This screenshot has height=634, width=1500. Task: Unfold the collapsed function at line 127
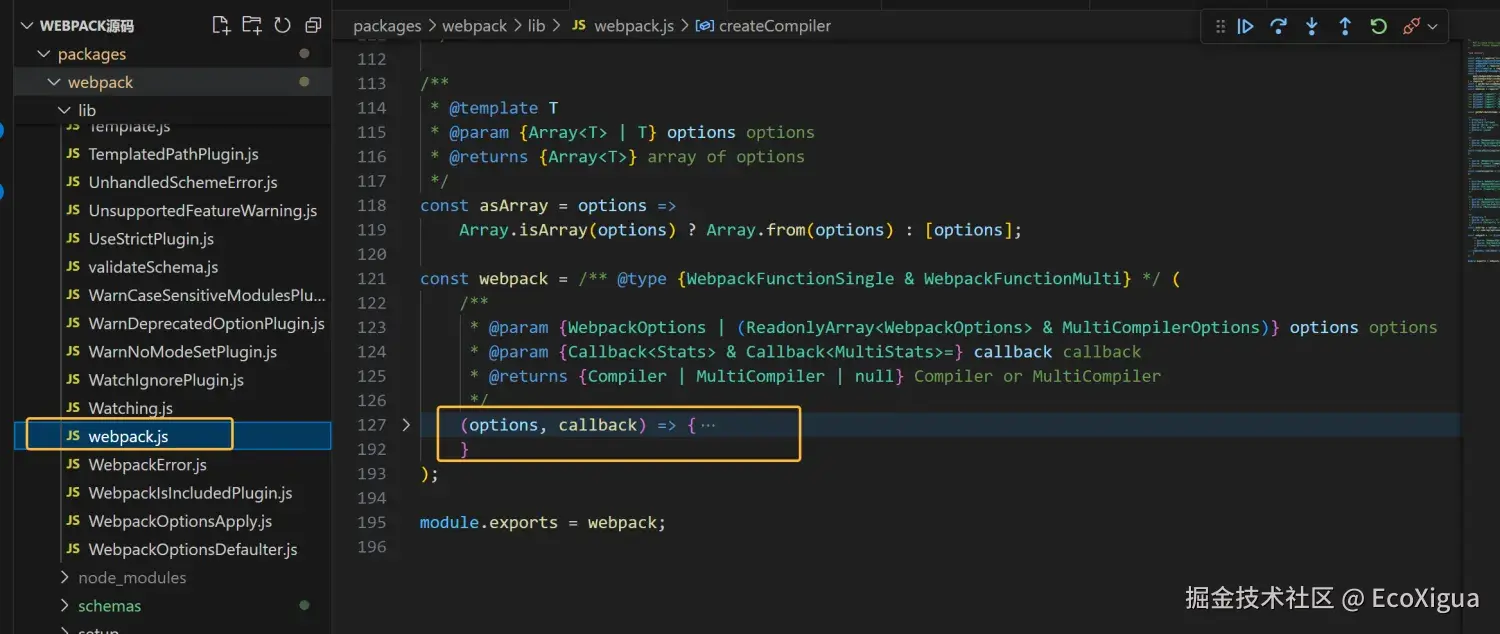(406, 425)
